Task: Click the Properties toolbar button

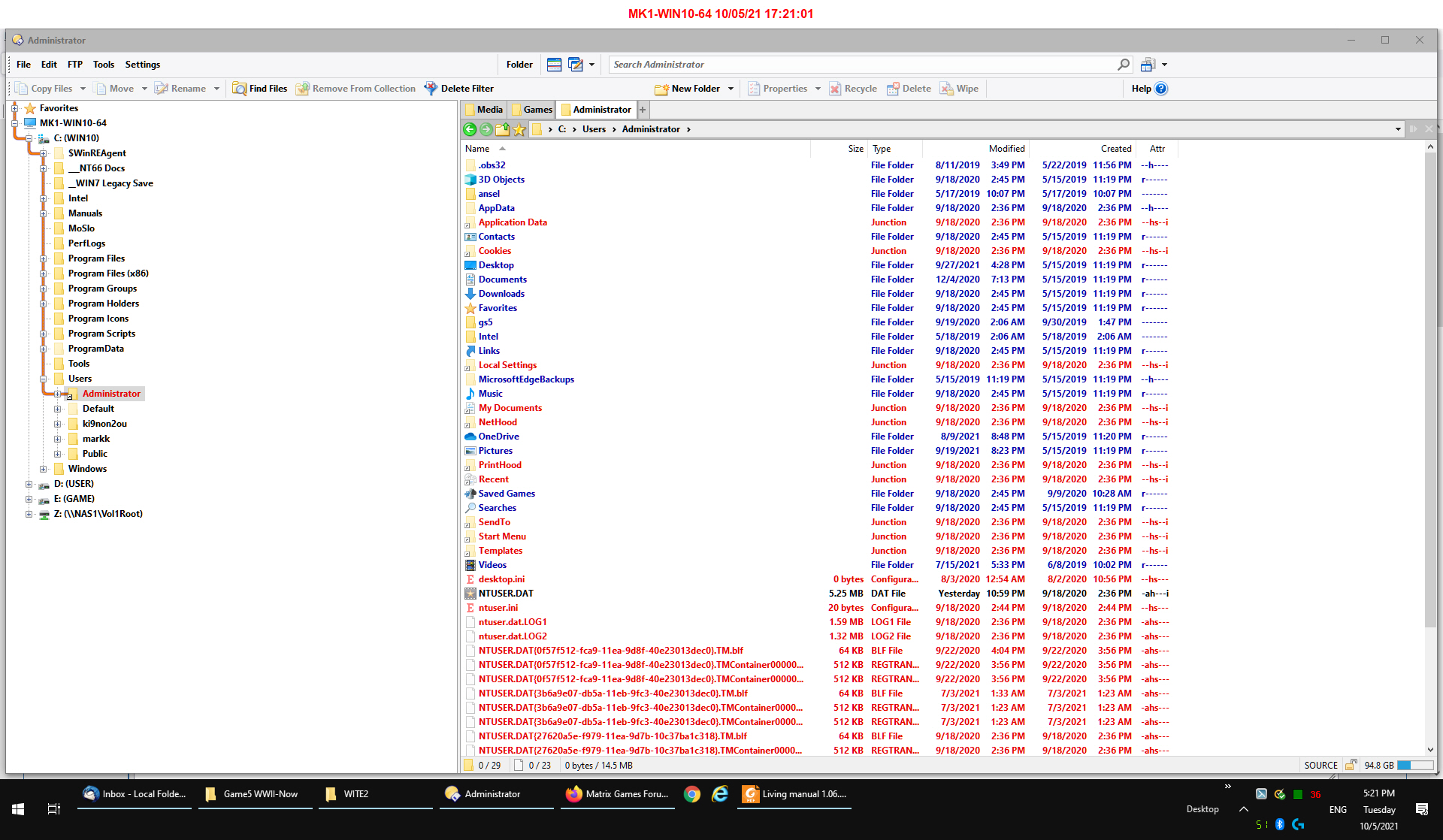Action: click(777, 89)
